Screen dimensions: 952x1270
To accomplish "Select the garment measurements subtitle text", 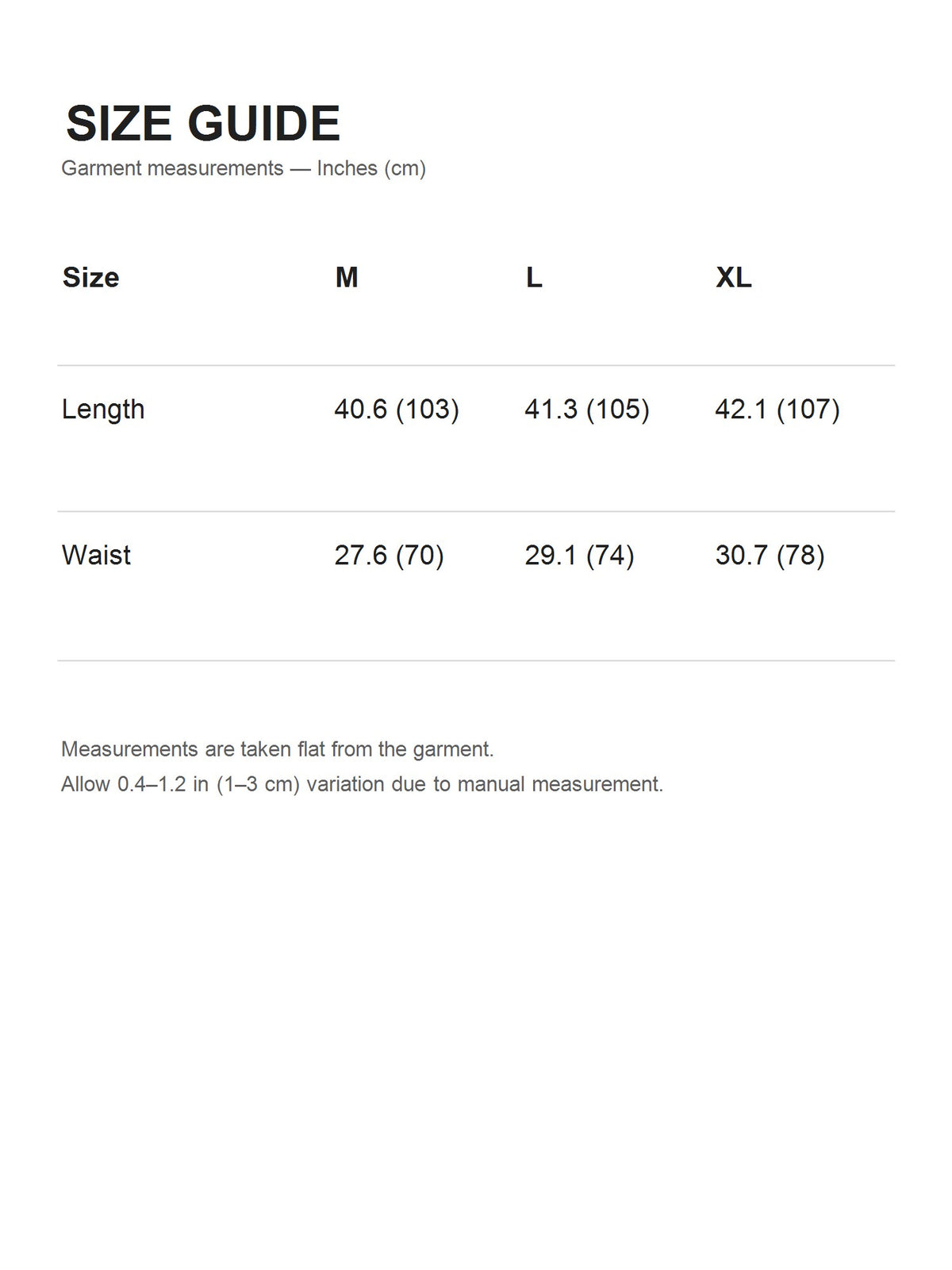I will [x=244, y=168].
